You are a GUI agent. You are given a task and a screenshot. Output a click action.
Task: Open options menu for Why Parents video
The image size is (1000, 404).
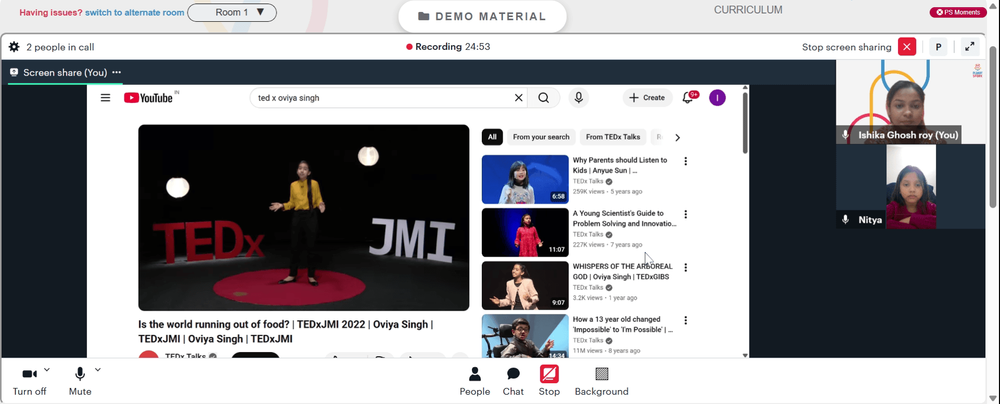pyautogui.click(x=686, y=161)
